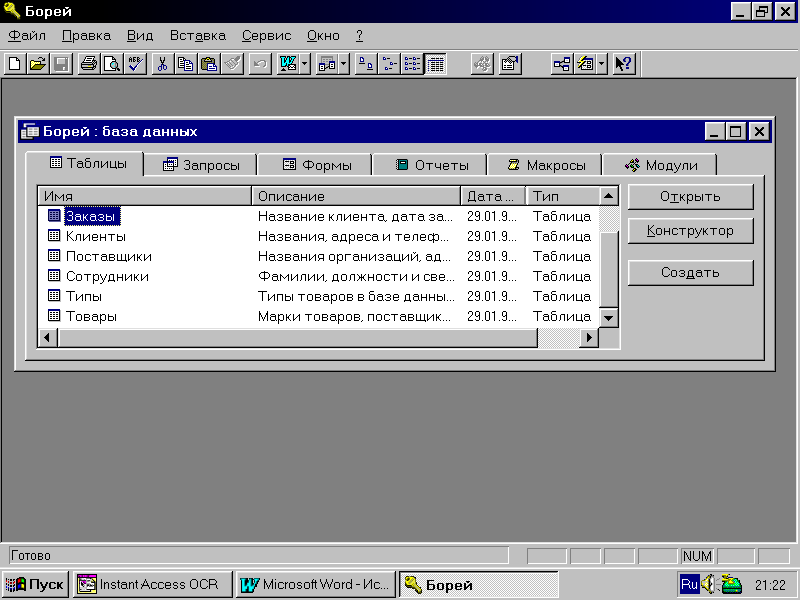Click the Создать button
The height and width of the screenshot is (600, 800).
pos(690,273)
